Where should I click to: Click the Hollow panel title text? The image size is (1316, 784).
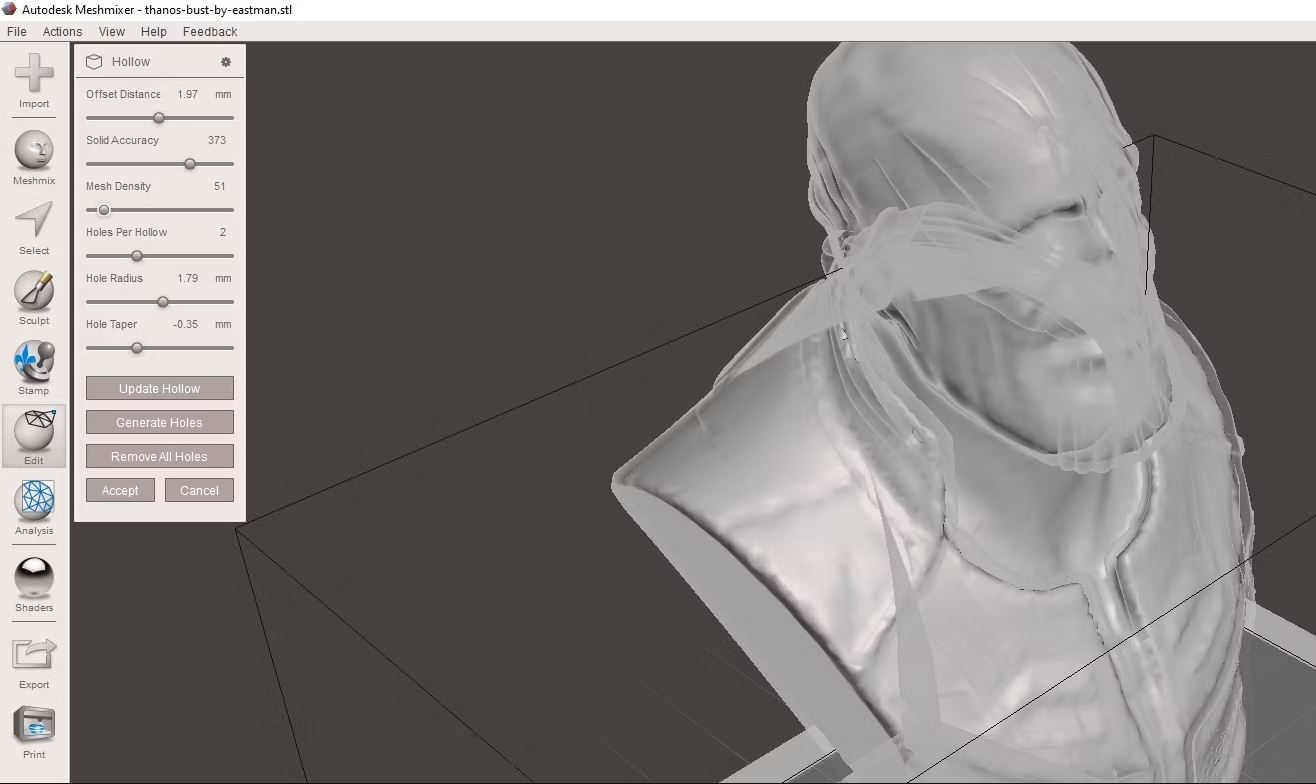pos(131,62)
